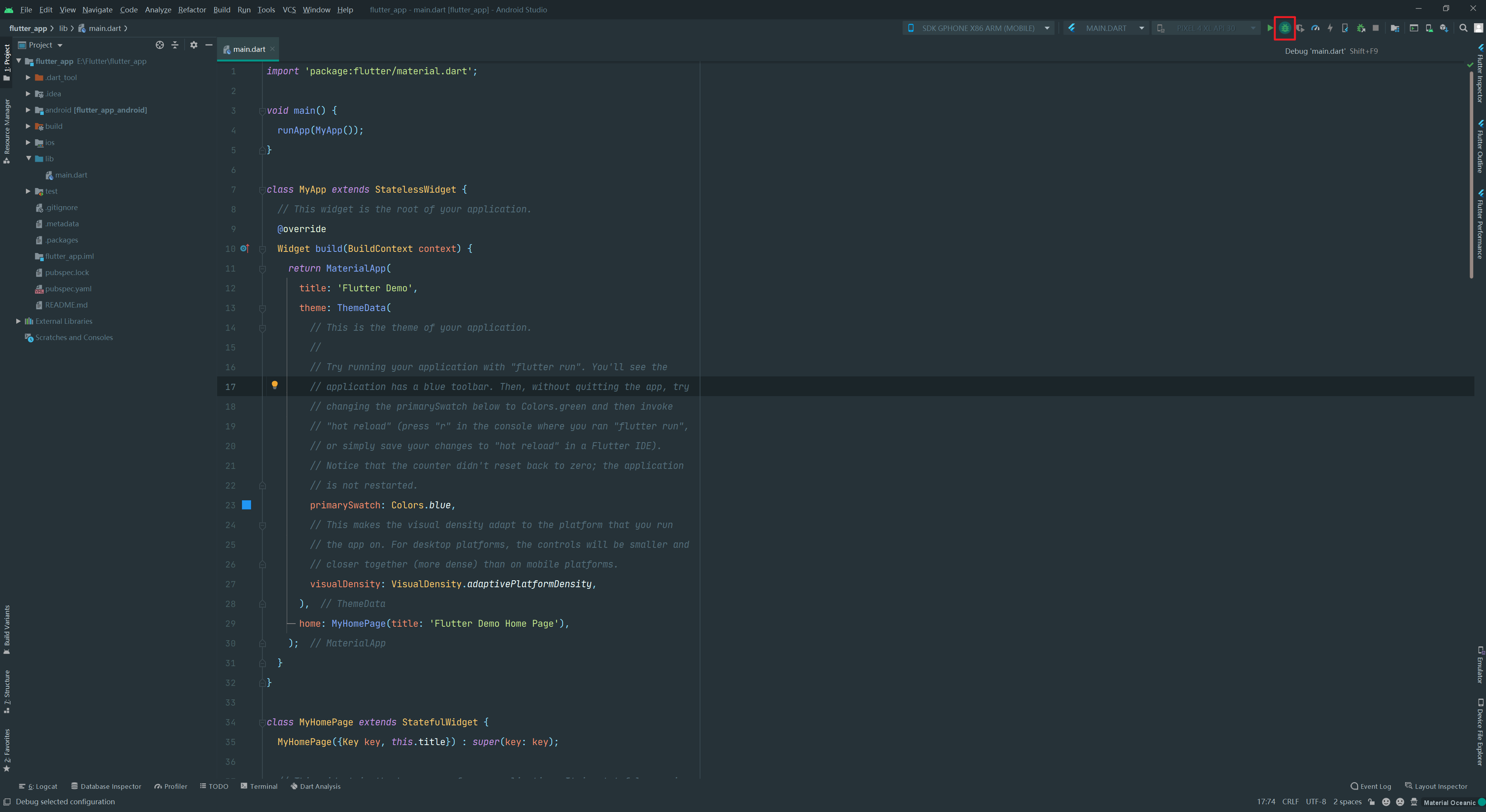Open MAIN.DART run configuration dropdown
This screenshot has height=812, width=1486.
tap(1106, 28)
